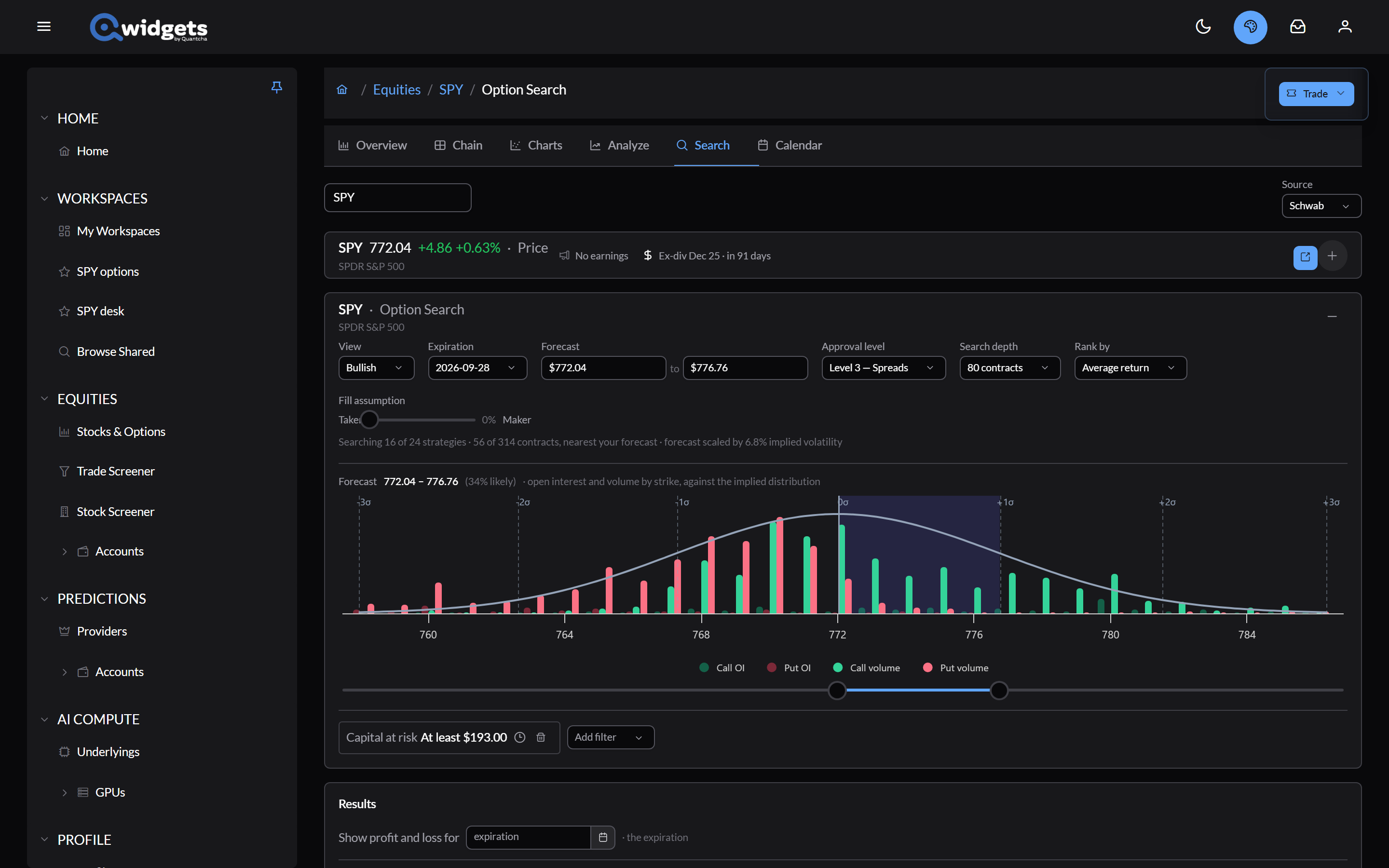Click the SPY symbol input field
The height and width of the screenshot is (868, 1389).
(398, 198)
